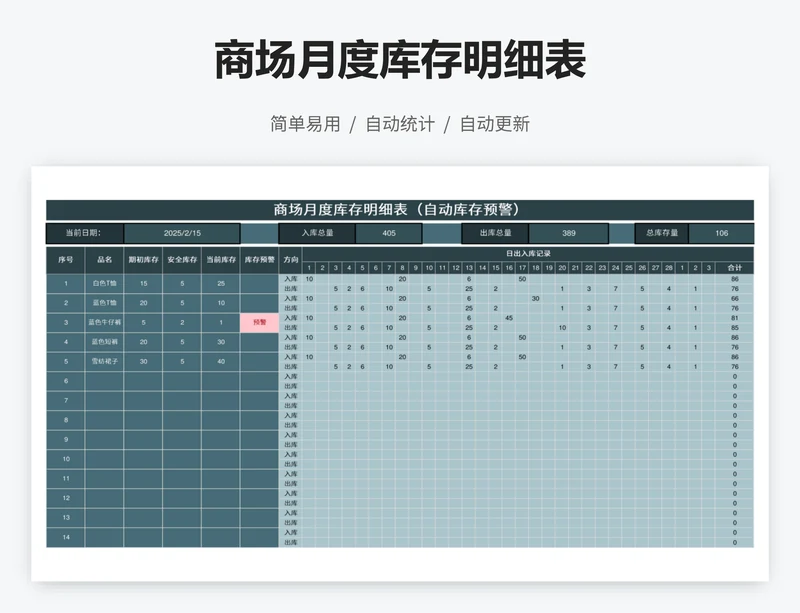
Task: Select day 17 inbound value 50 for 白色T恤
Action: click(522, 279)
